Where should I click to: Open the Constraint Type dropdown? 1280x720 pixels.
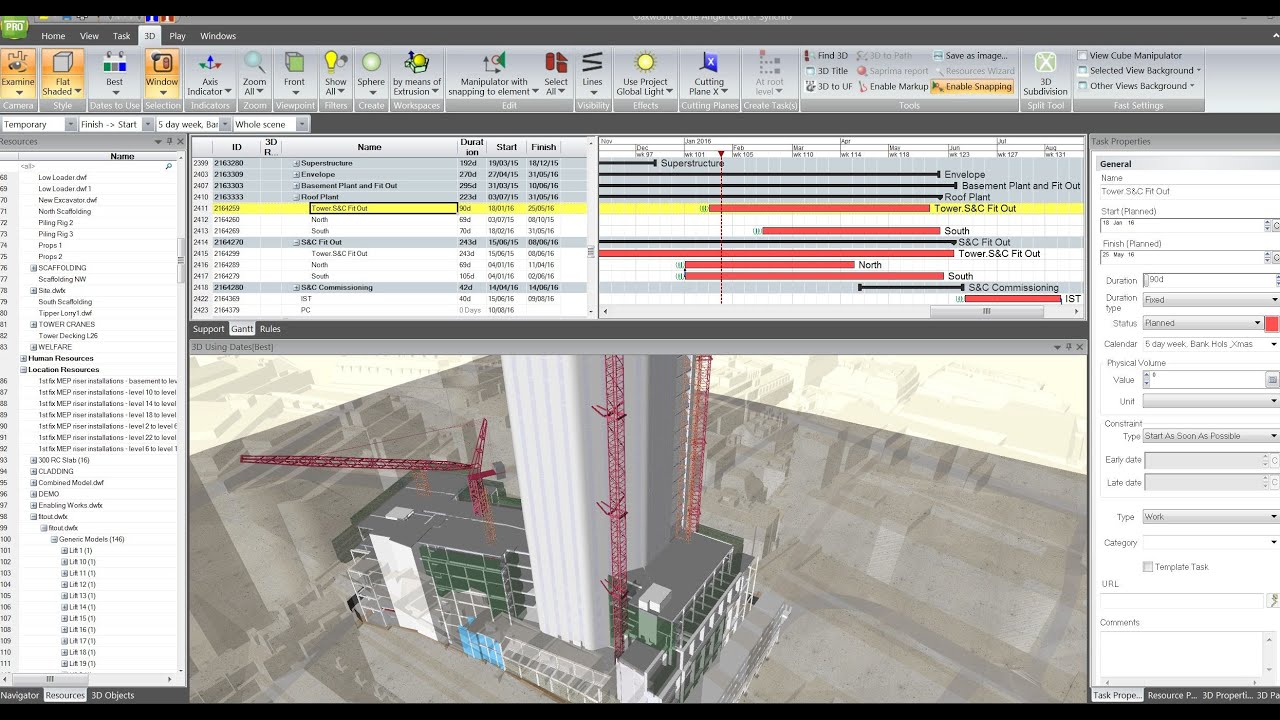tap(1210, 436)
